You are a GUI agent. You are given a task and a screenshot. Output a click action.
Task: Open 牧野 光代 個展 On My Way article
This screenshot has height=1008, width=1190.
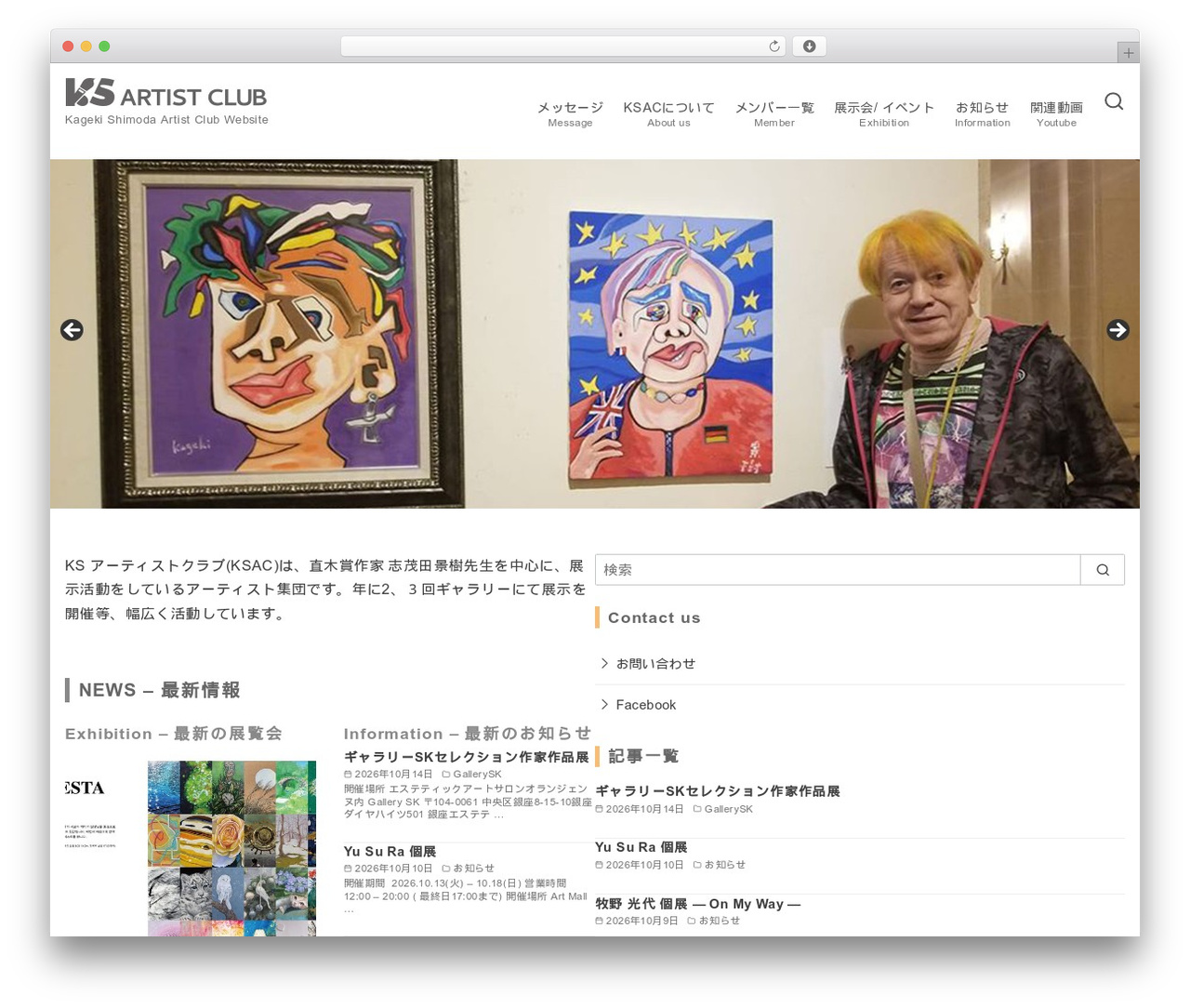(697, 904)
